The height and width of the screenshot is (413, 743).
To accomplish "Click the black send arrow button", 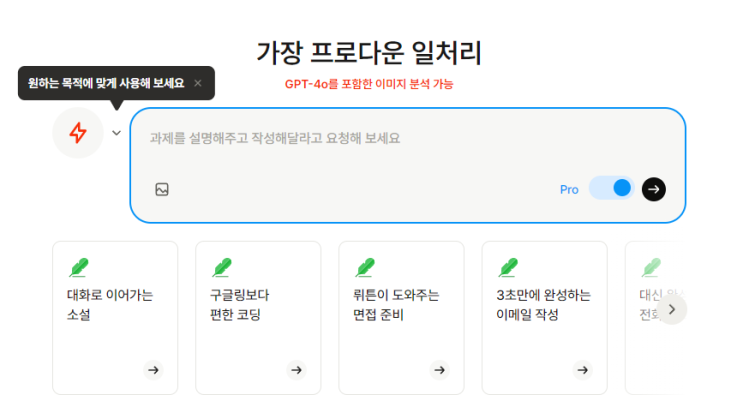I will (654, 189).
